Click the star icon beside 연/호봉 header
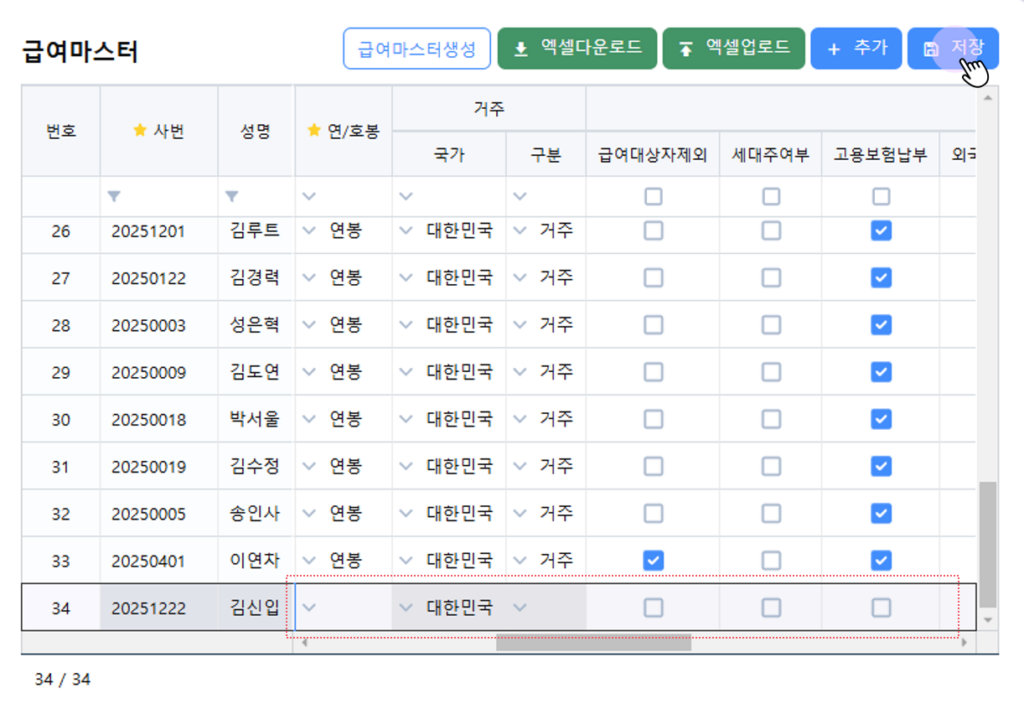Viewport: 1024px width, 719px height. tap(314, 130)
